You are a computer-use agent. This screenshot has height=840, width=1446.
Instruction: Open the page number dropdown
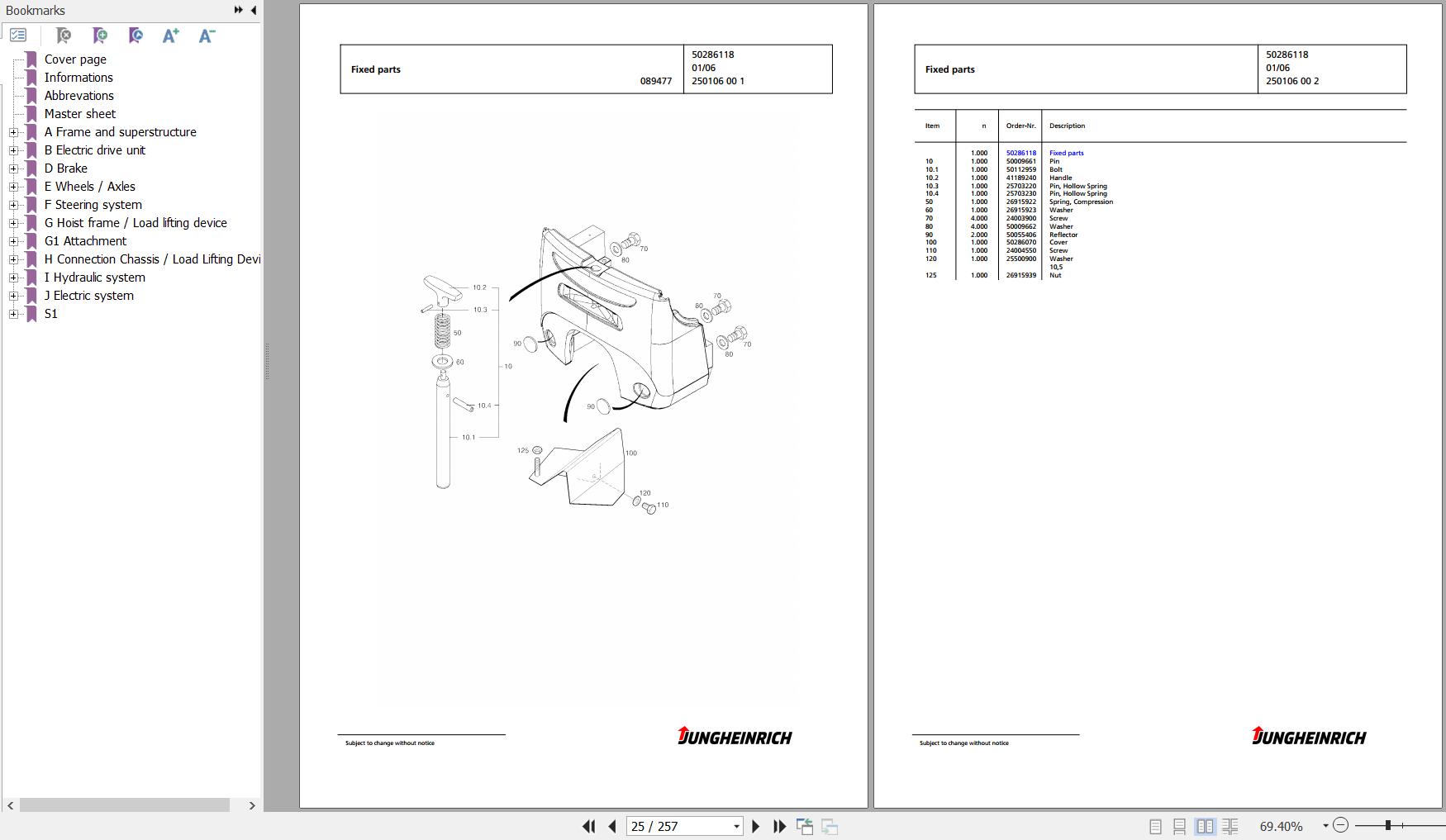[736, 826]
